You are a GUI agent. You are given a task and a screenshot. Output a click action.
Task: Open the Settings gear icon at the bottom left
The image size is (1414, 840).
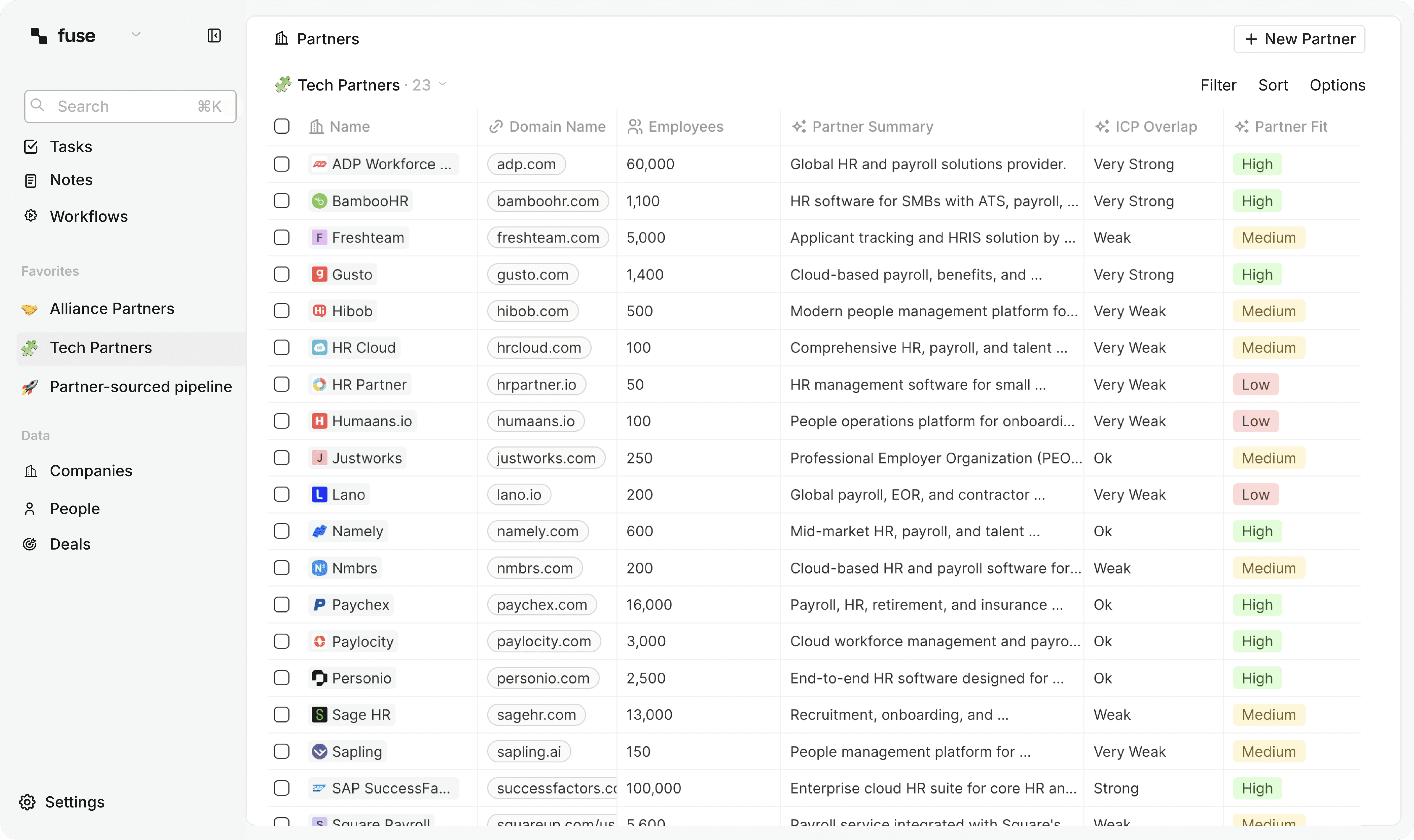tap(27, 802)
